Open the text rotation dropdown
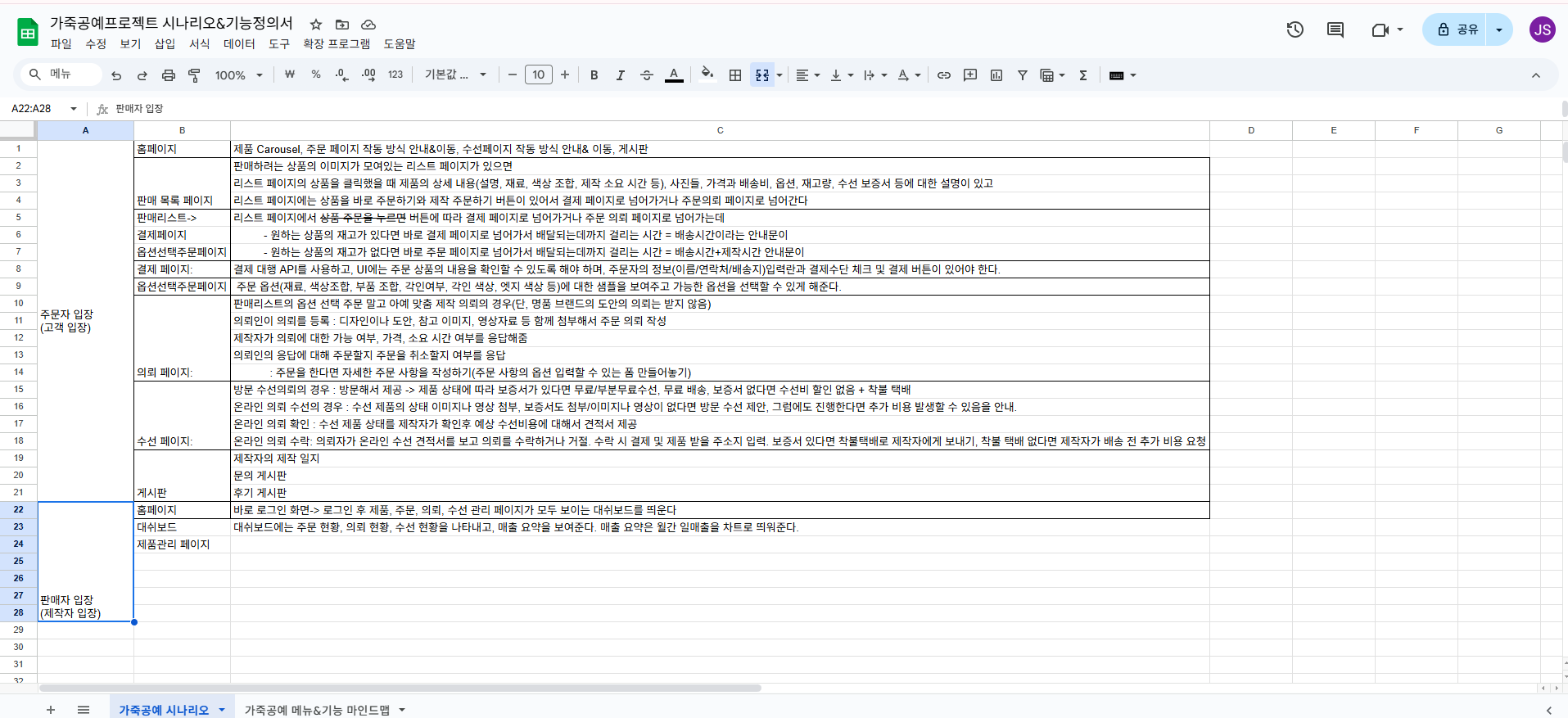Viewport: 1568px width, 718px height. 909,75
